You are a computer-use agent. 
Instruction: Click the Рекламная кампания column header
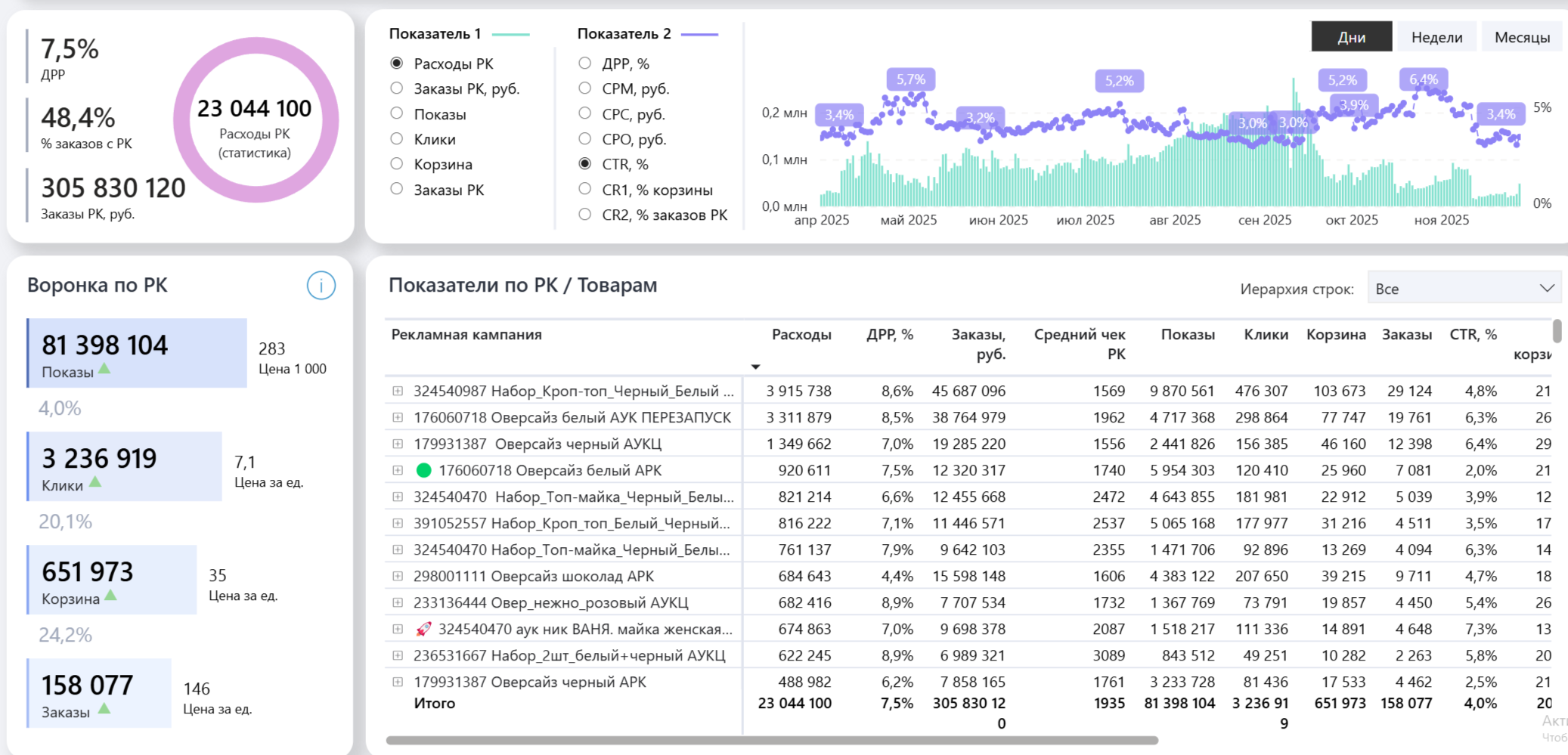[x=466, y=335]
